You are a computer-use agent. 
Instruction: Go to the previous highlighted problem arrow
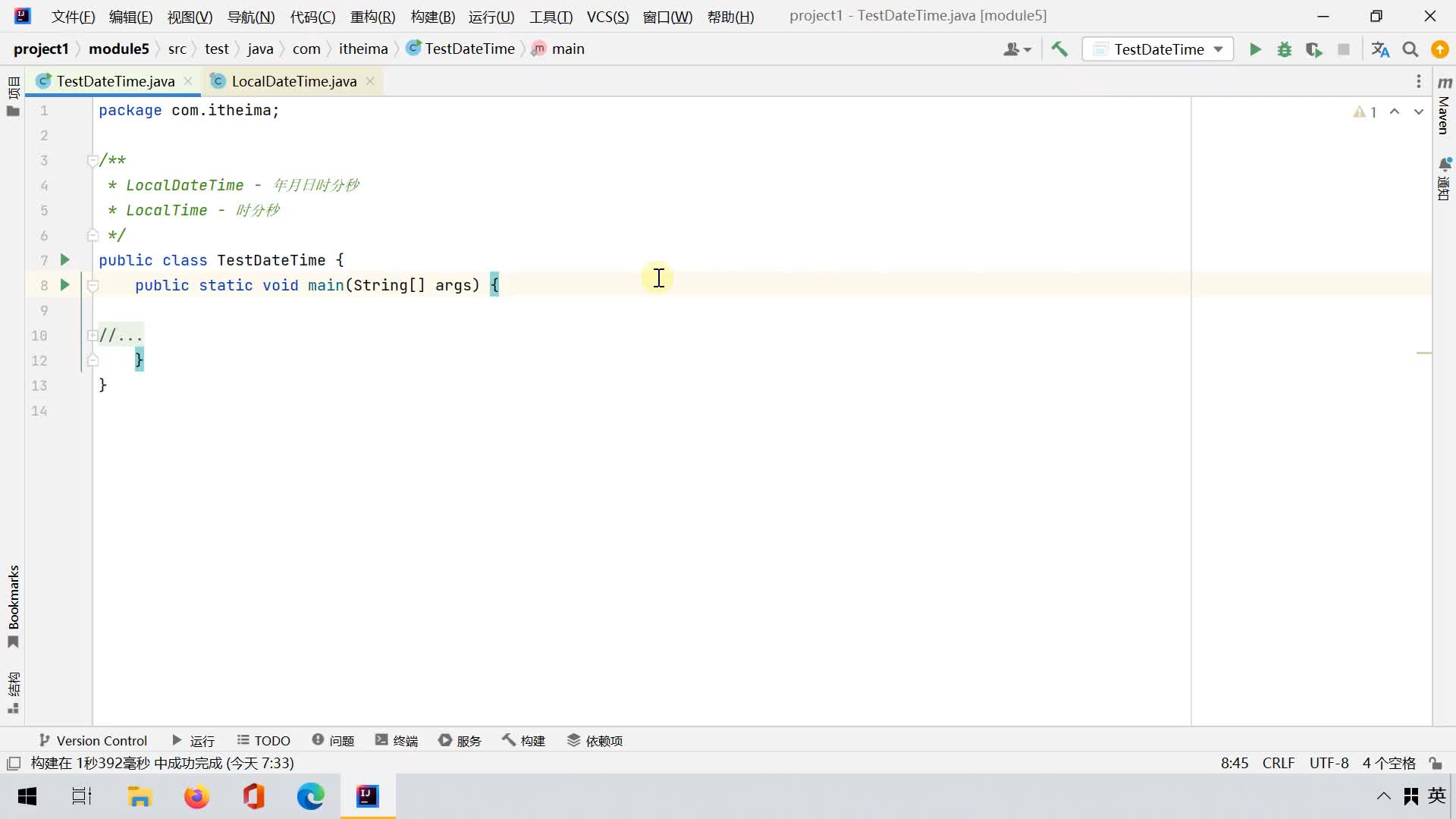tap(1395, 111)
